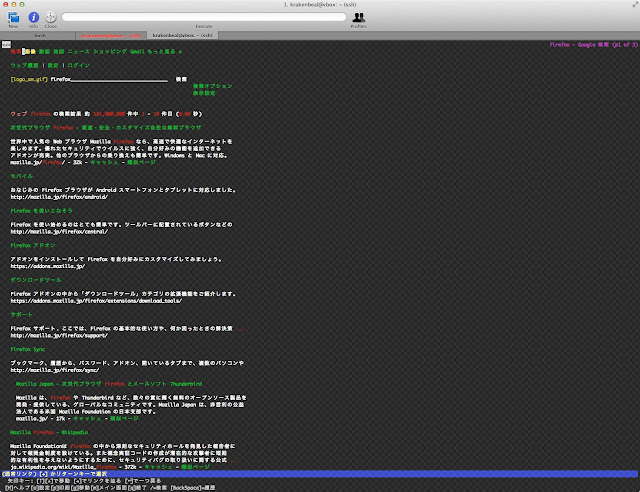Open the Mozilla Firefox - Wikipedia result
This screenshot has width=640, height=492.
49,432
